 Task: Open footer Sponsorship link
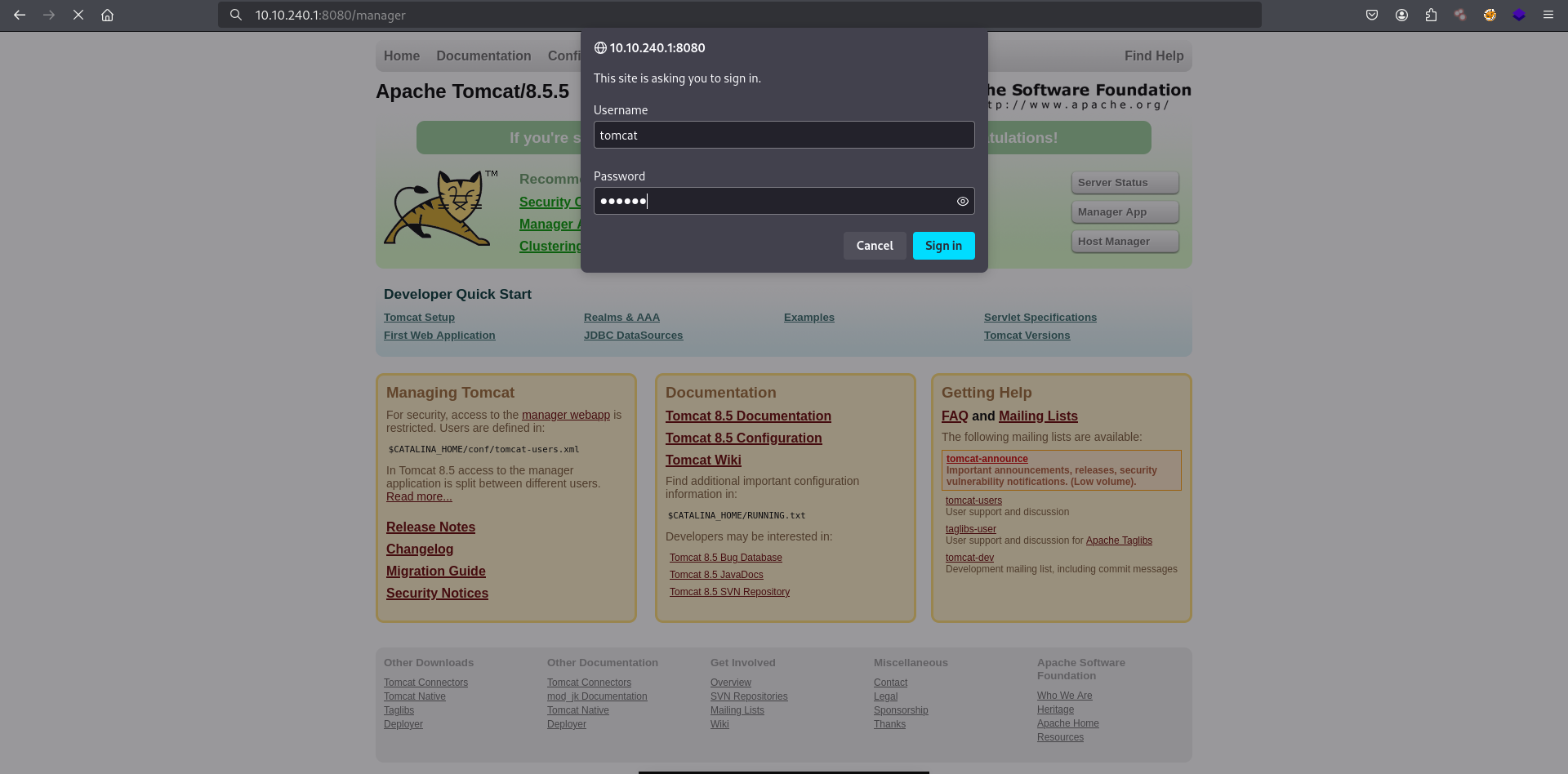pyautogui.click(x=901, y=710)
